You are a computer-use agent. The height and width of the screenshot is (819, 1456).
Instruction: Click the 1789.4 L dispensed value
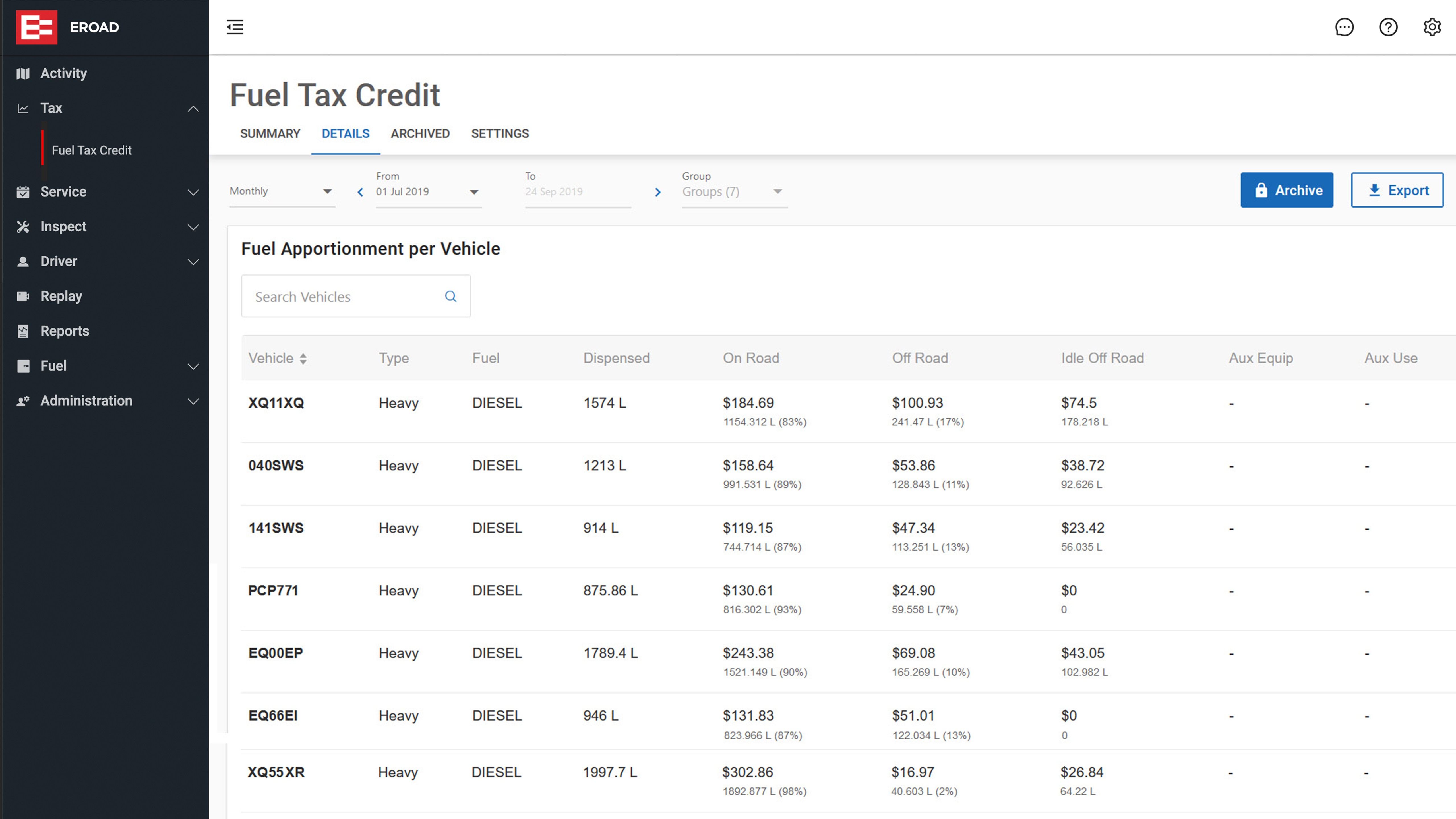[611, 653]
